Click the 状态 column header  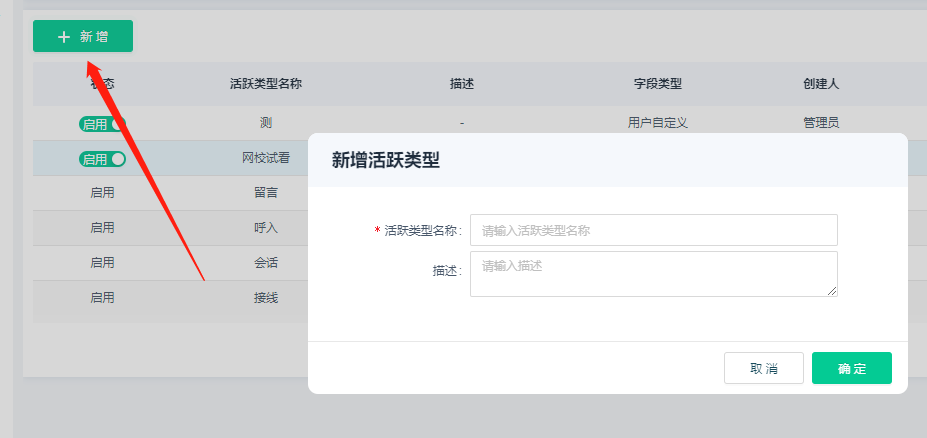(x=102, y=84)
